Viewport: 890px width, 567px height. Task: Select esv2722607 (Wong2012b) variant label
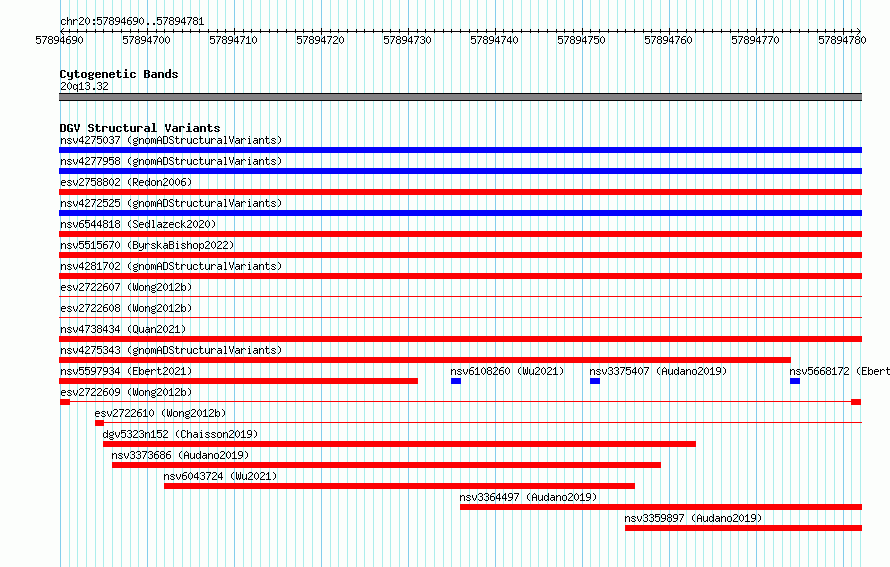(126, 287)
